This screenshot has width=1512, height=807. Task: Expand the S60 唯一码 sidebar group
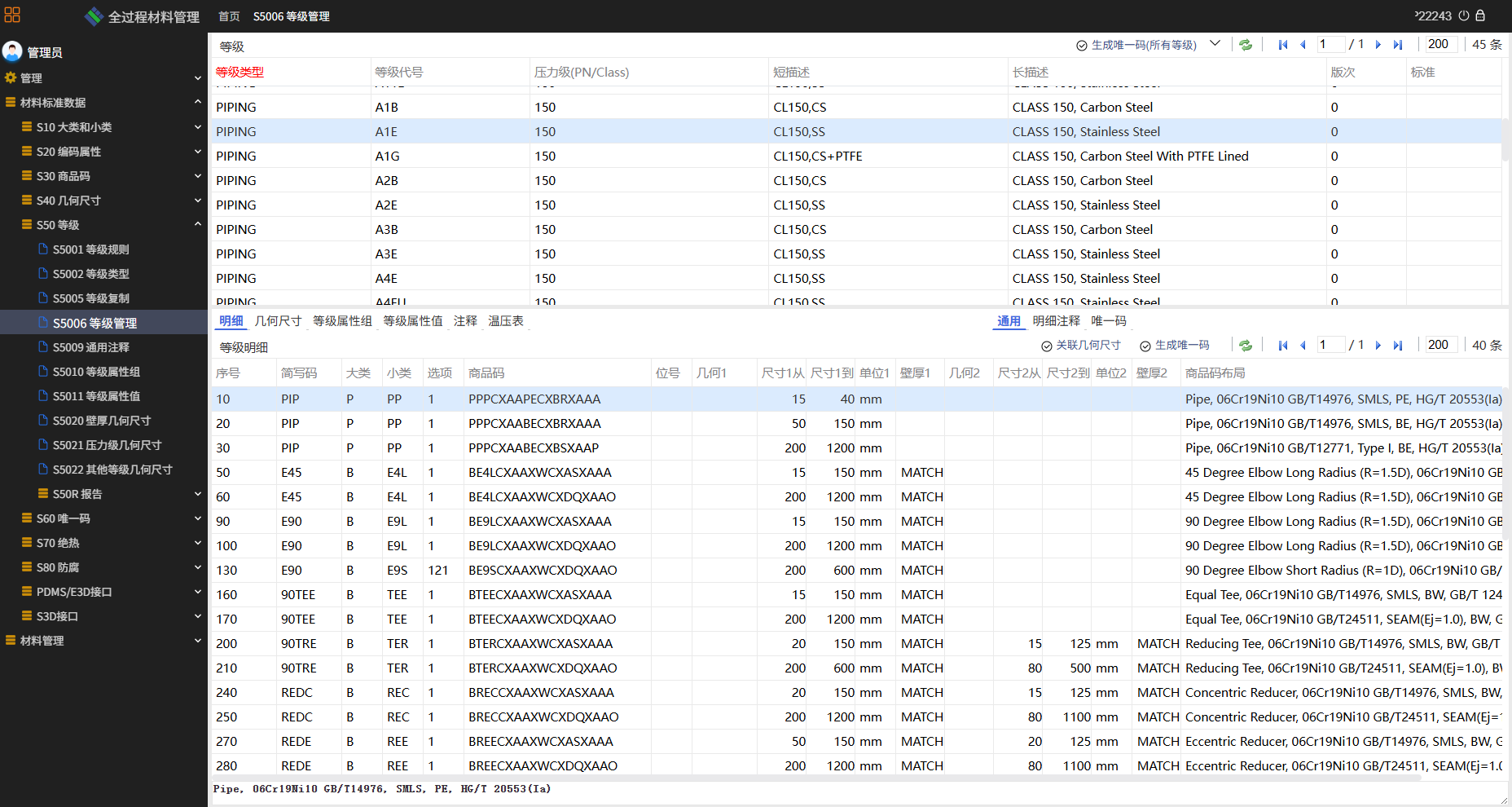[x=197, y=518]
